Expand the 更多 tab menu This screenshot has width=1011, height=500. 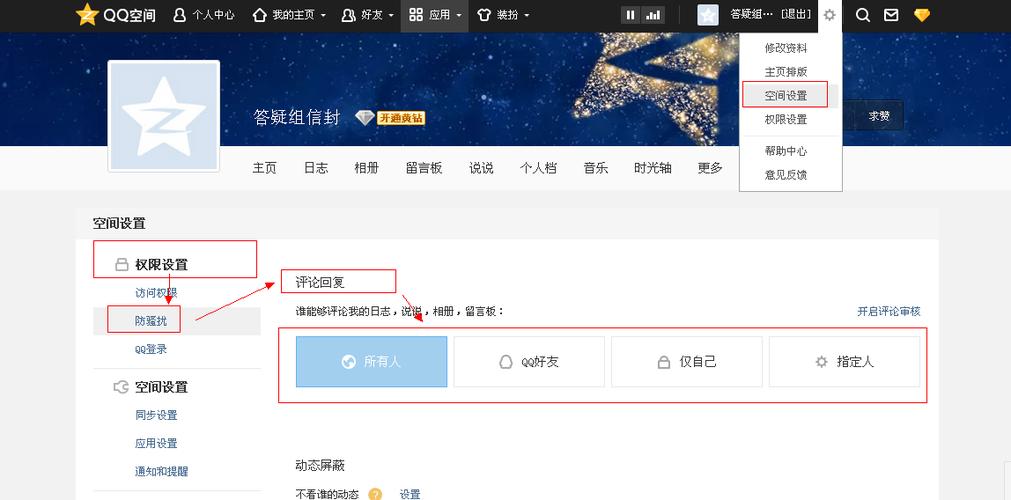point(710,168)
